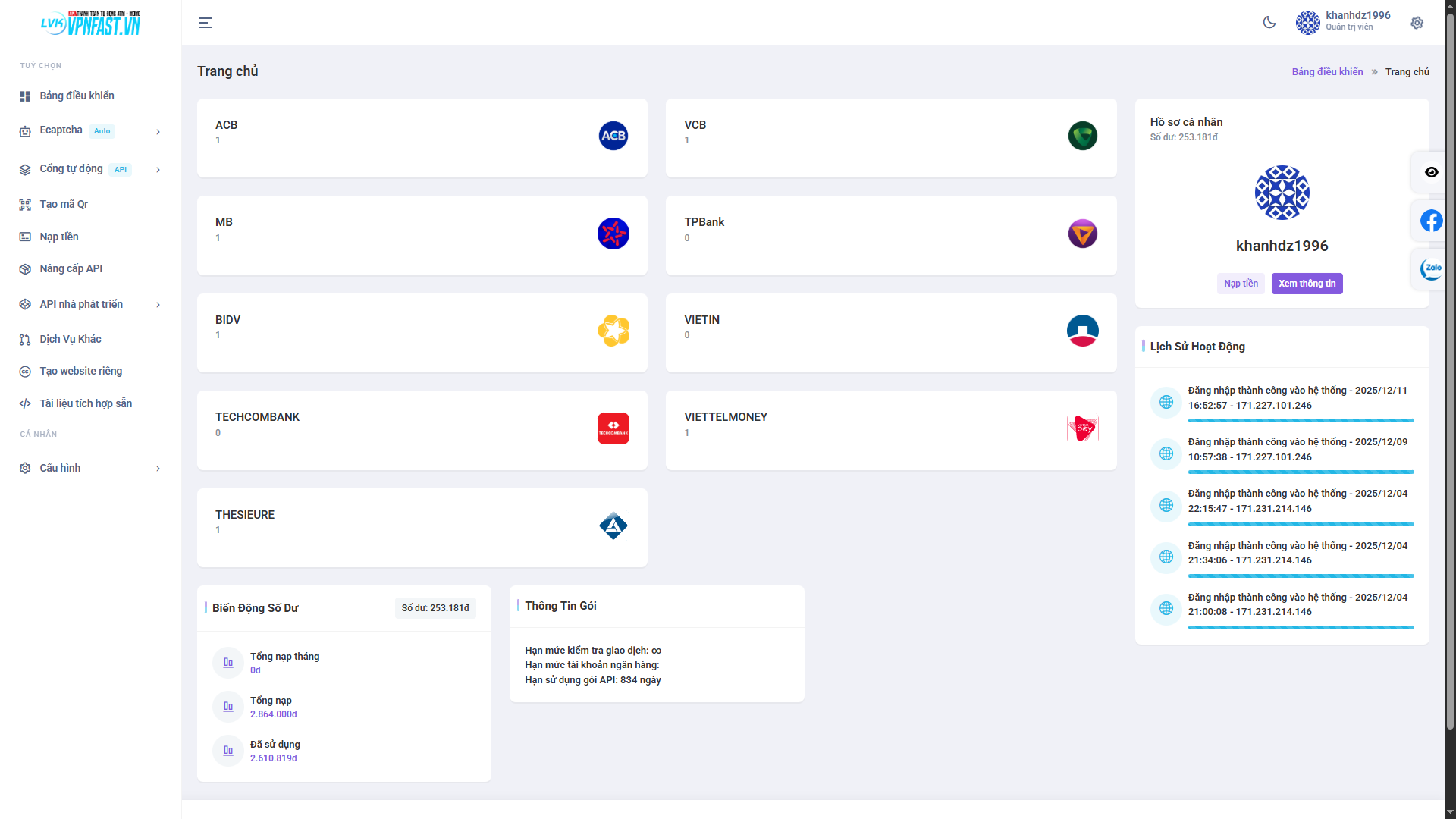Screen dimensions: 1456x819
Task: Click the khanhdz1996 profile avatar
Action: click(x=1307, y=23)
